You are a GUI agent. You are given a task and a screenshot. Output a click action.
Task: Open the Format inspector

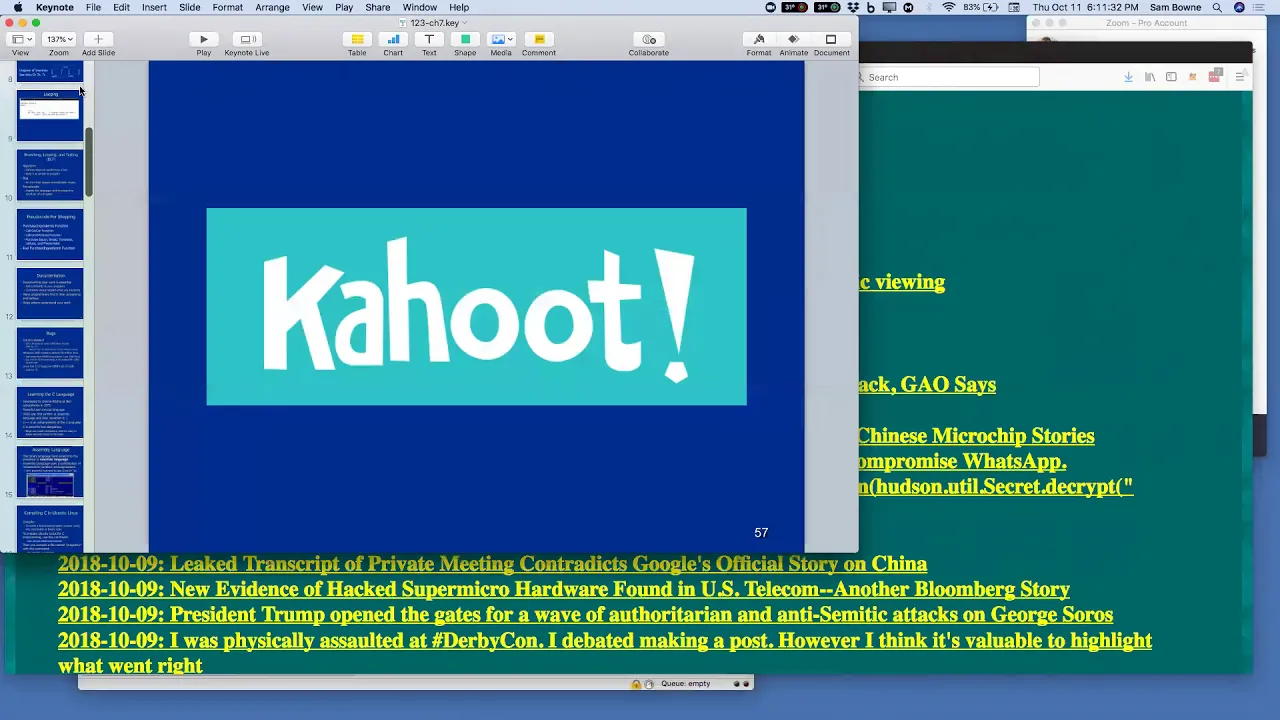(x=759, y=39)
